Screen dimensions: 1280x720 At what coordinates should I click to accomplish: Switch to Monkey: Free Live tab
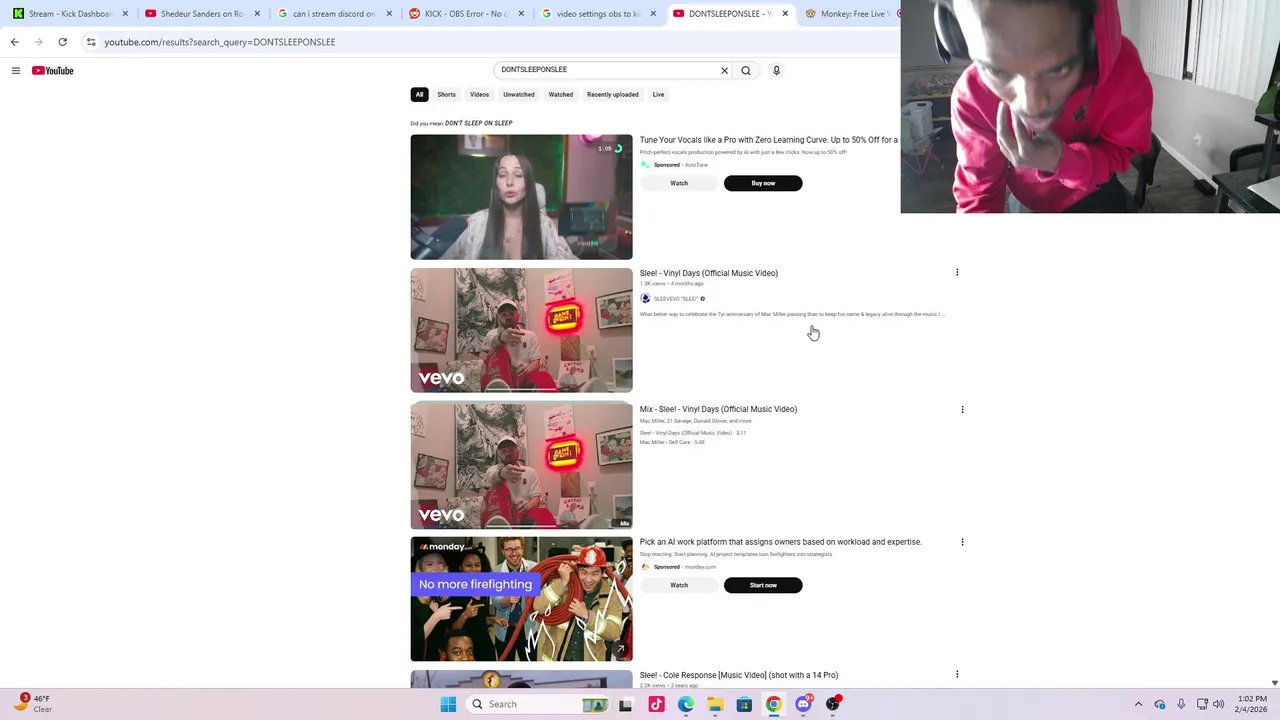pos(851,14)
